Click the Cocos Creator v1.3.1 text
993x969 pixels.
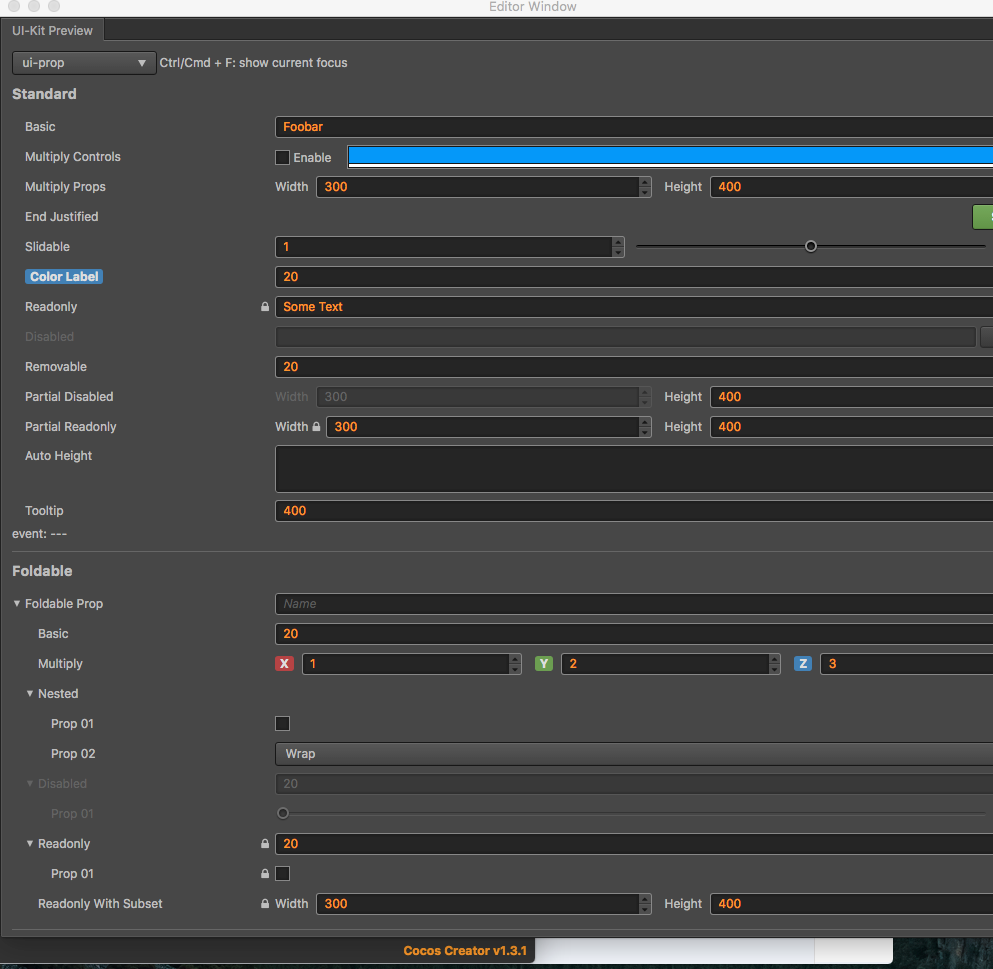(x=465, y=951)
